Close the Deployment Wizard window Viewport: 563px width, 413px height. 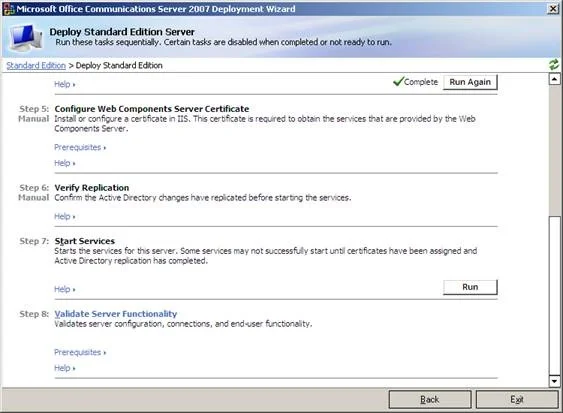pyautogui.click(x=553, y=9)
